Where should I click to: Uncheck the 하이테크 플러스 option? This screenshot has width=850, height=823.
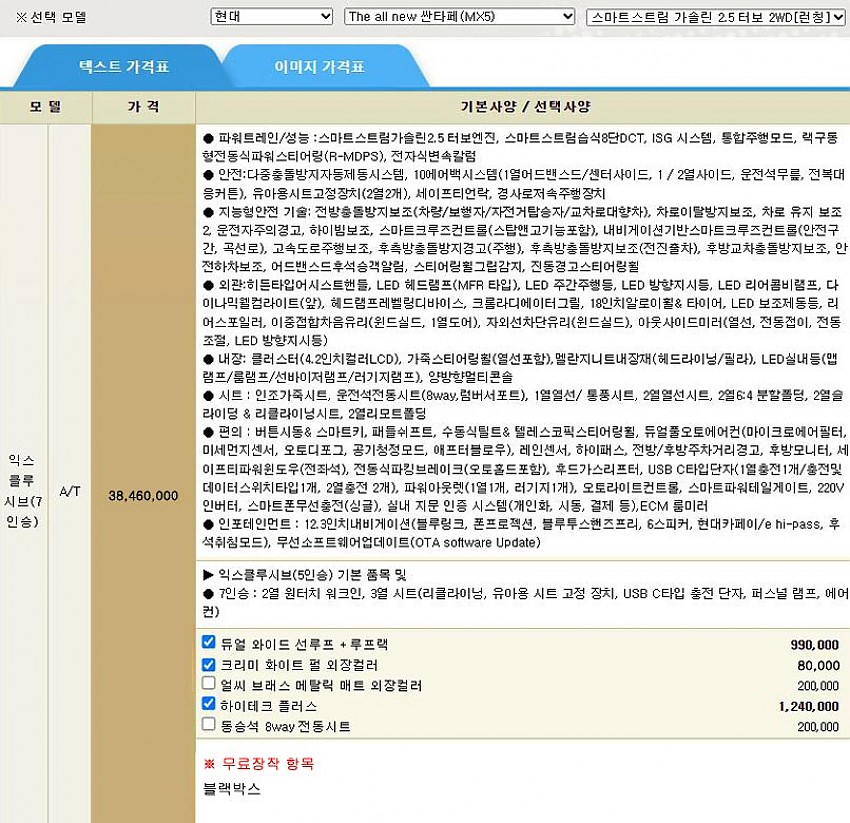click(x=209, y=704)
